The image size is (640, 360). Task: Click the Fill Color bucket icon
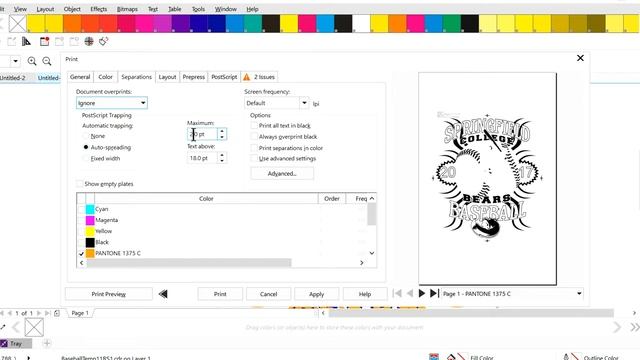pyautogui.click(x=451, y=358)
